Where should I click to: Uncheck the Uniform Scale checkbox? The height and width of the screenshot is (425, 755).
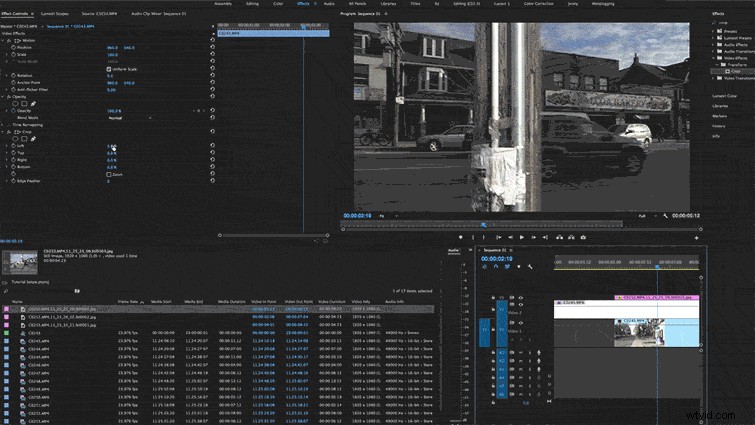tap(109, 69)
